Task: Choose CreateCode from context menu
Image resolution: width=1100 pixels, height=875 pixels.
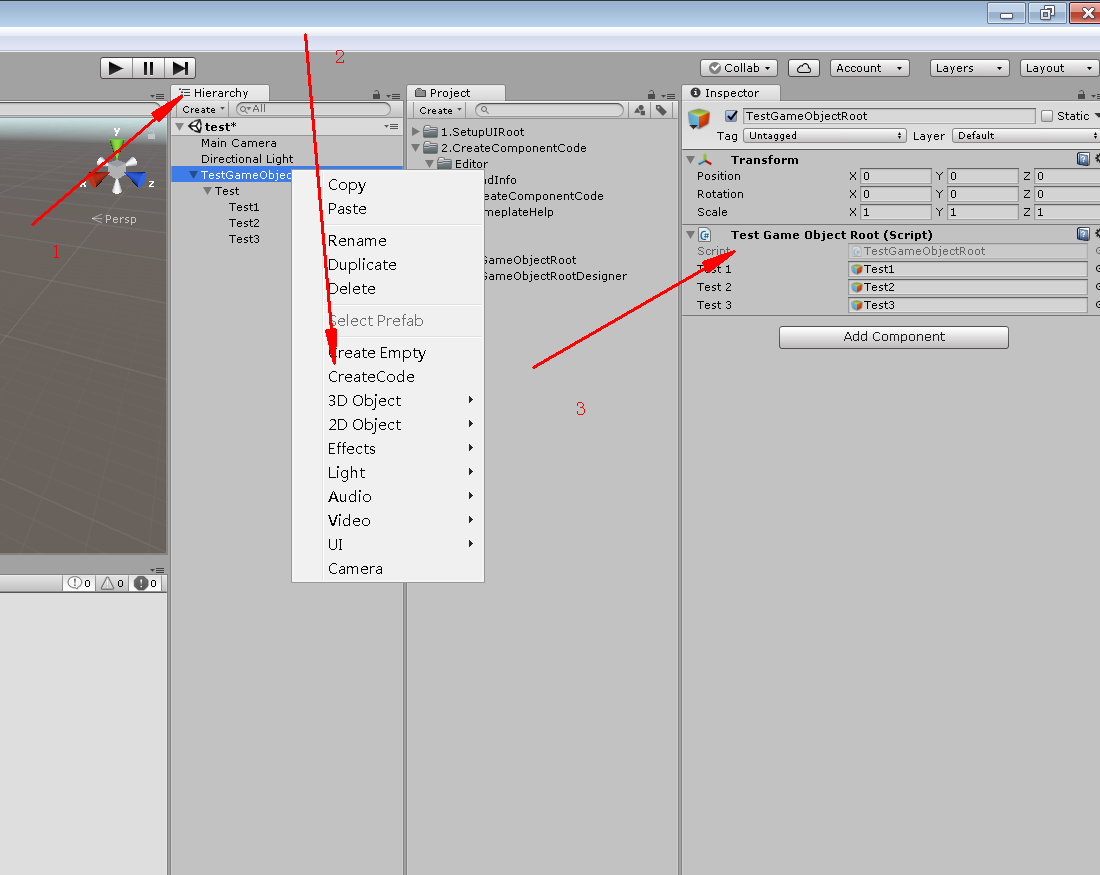Action: pos(388,377)
